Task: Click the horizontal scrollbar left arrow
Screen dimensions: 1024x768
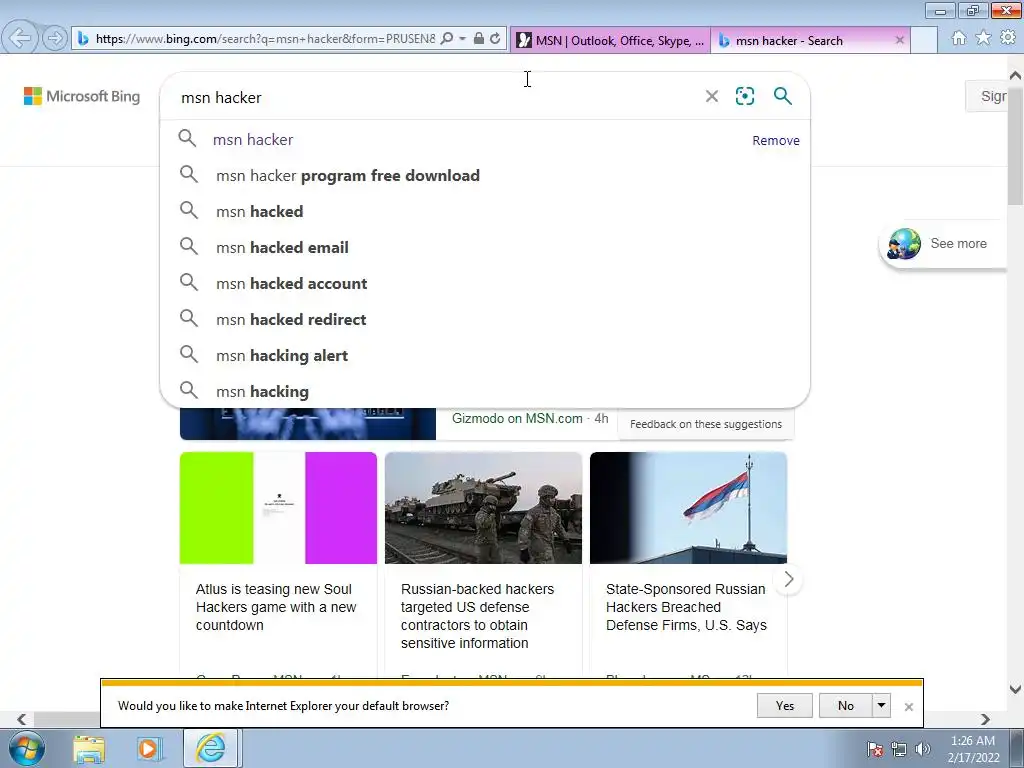Action: [x=22, y=719]
